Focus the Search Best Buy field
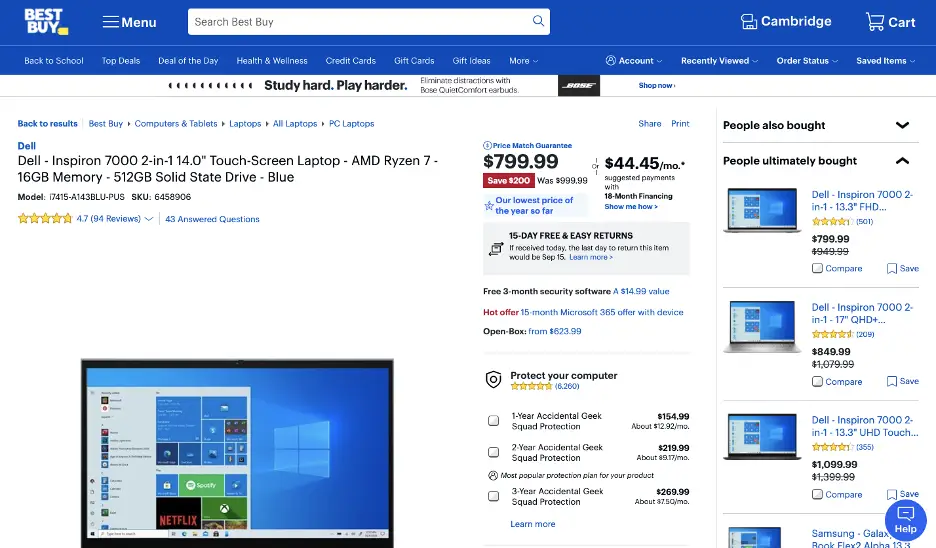This screenshot has height=548, width=936. coord(358,21)
